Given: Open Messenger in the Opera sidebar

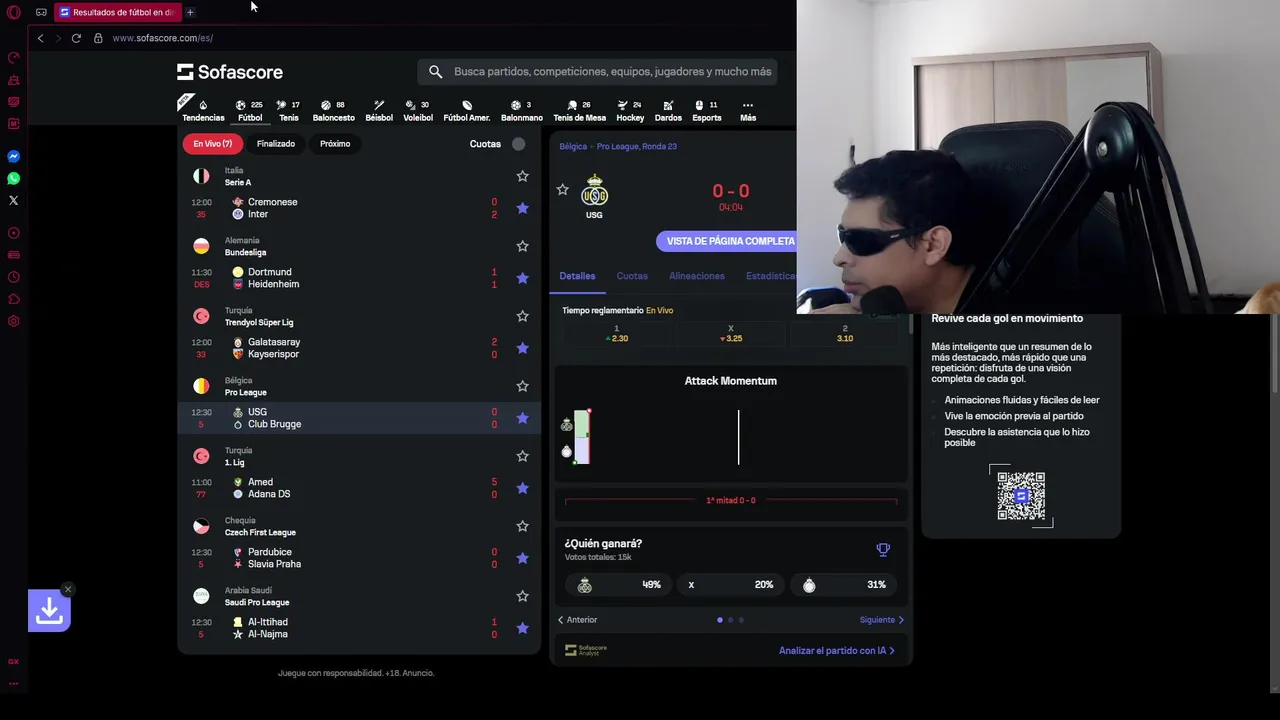Looking at the screenshot, I should (14, 157).
